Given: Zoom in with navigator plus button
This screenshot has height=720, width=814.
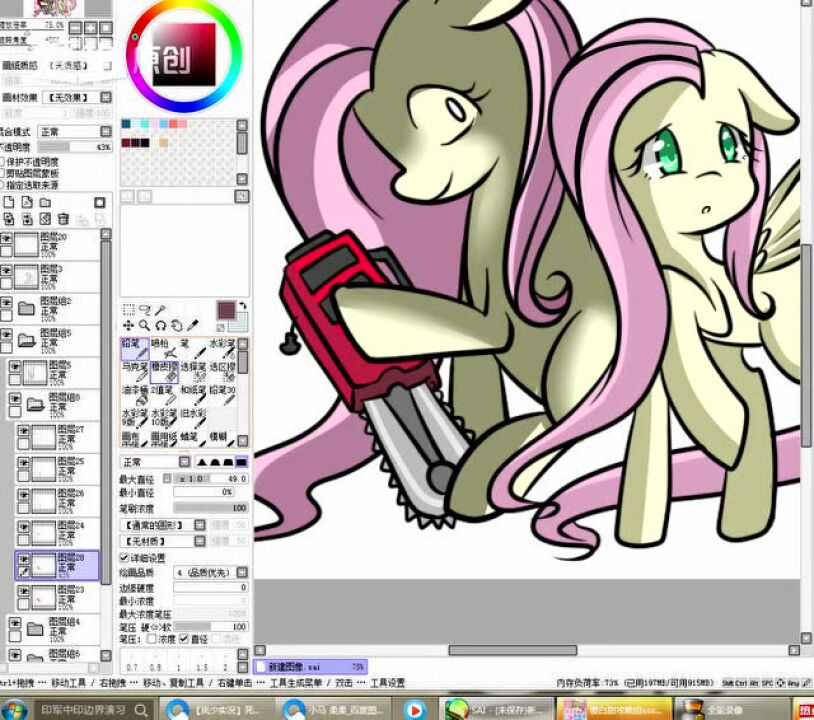Looking at the screenshot, I should 91,28.
